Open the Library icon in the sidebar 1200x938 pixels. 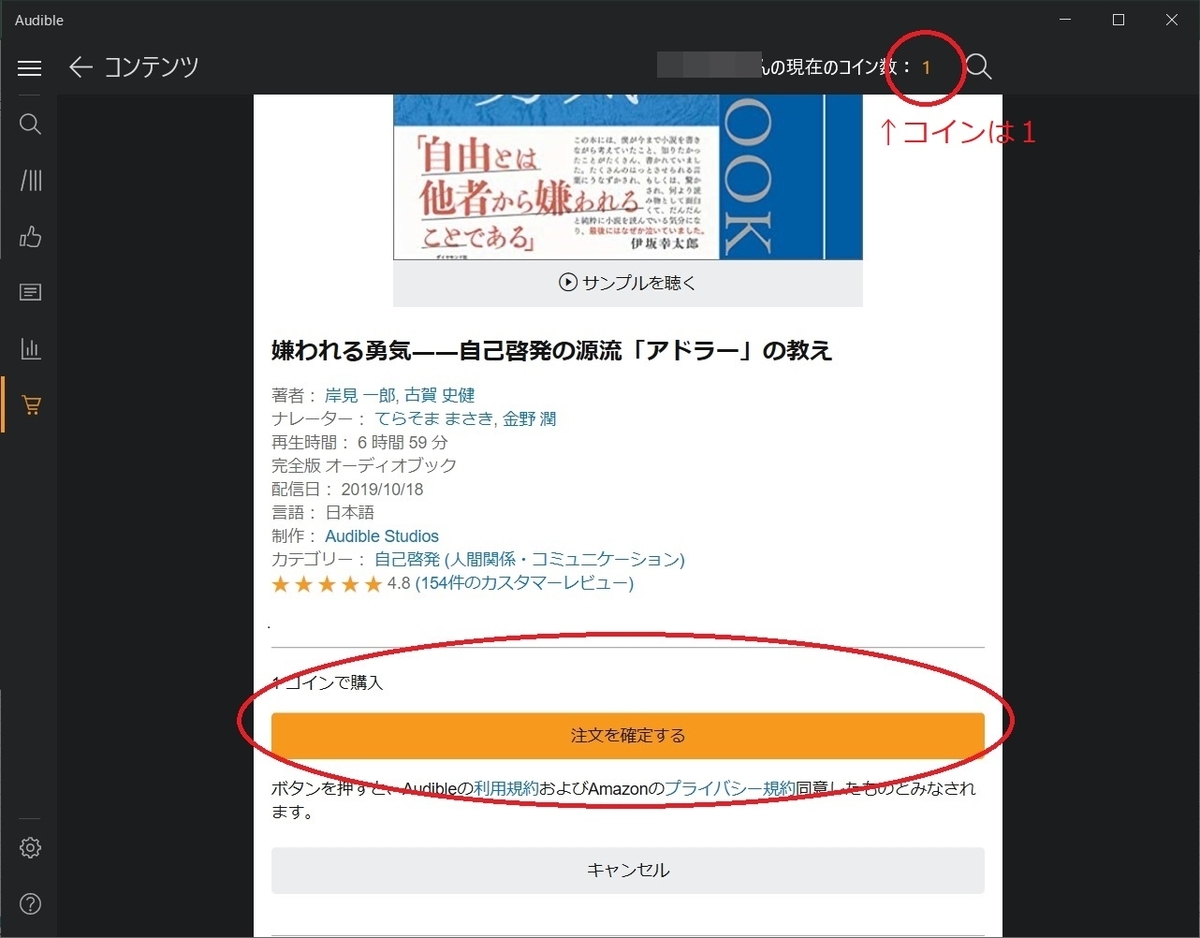coord(30,180)
